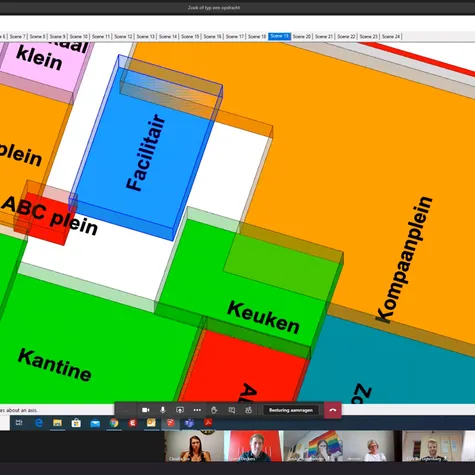Switch to the Scene 10 tab
Viewport: 475px width, 475px height.
79,36
